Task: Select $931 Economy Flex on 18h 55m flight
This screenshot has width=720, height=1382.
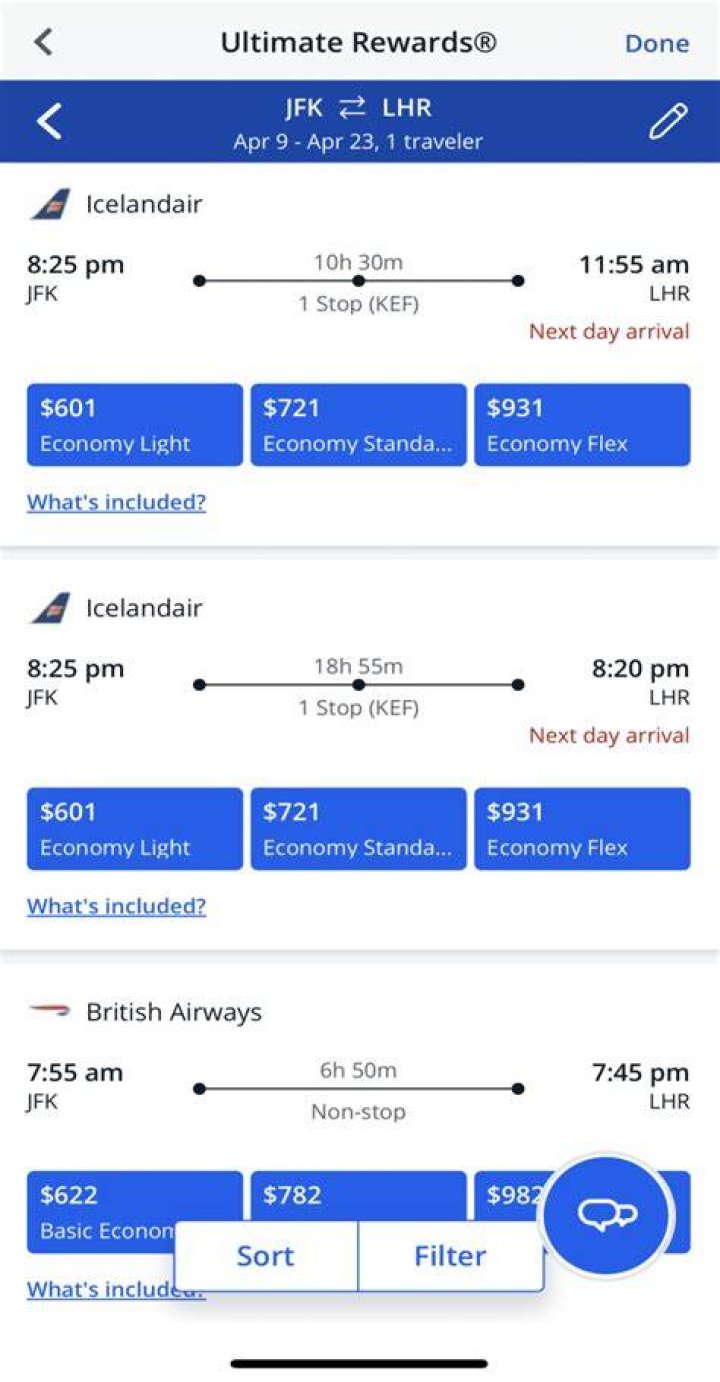Action: [x=582, y=829]
